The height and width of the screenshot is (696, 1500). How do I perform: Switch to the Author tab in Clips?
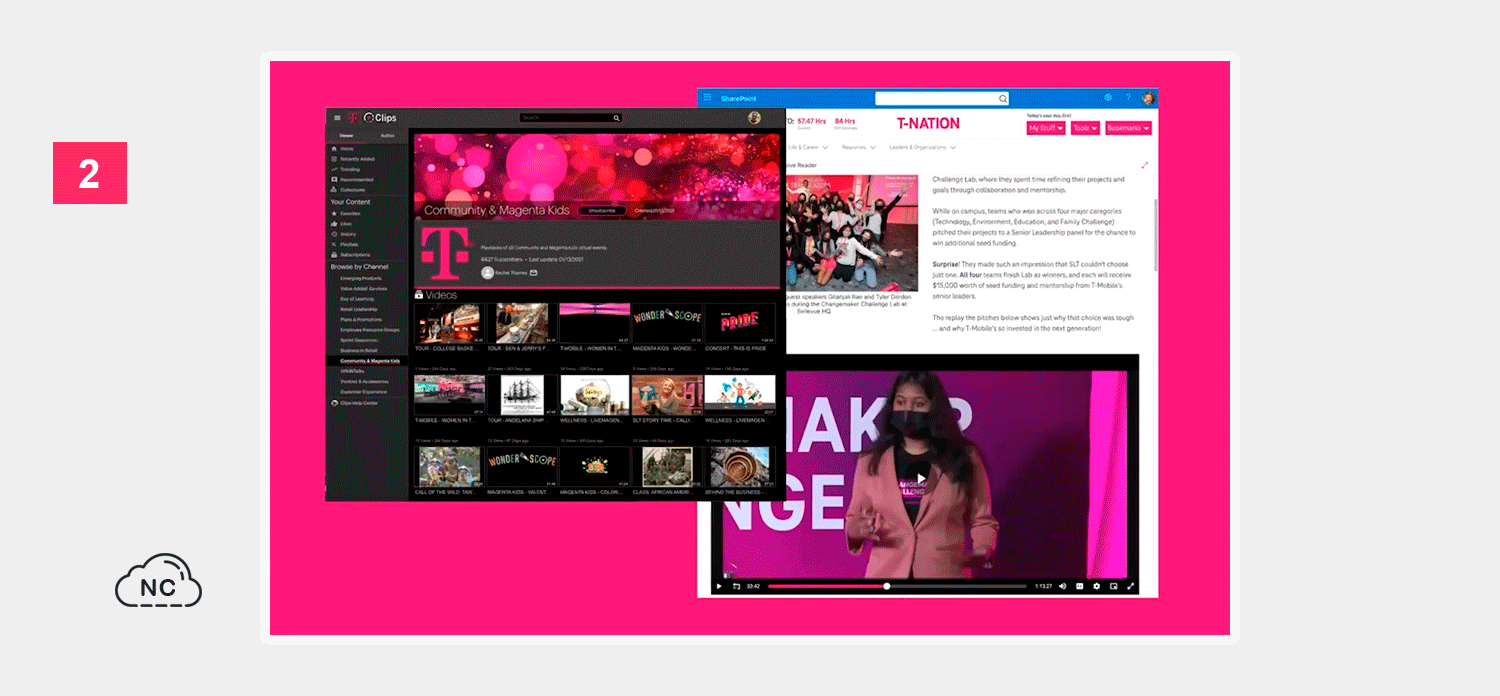(x=387, y=135)
